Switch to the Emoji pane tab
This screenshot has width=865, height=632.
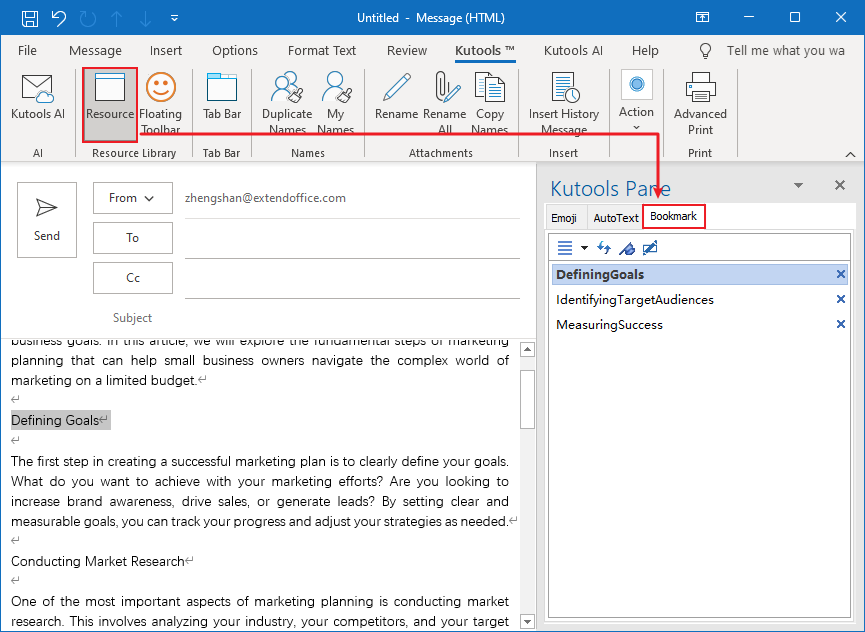click(x=564, y=218)
